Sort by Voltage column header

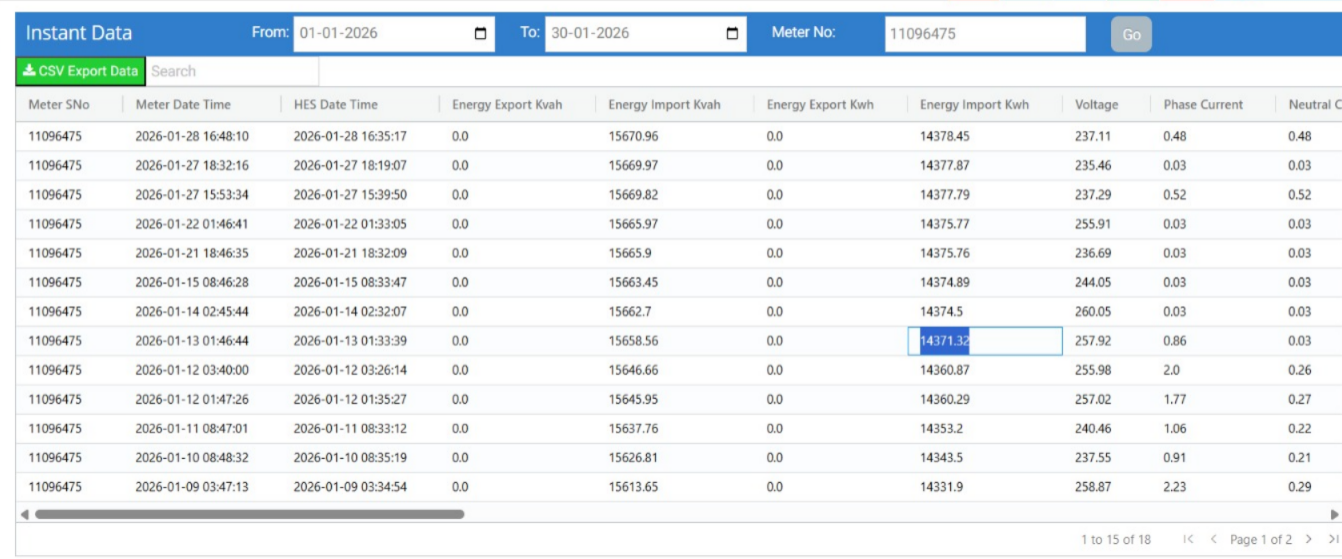[1096, 104]
